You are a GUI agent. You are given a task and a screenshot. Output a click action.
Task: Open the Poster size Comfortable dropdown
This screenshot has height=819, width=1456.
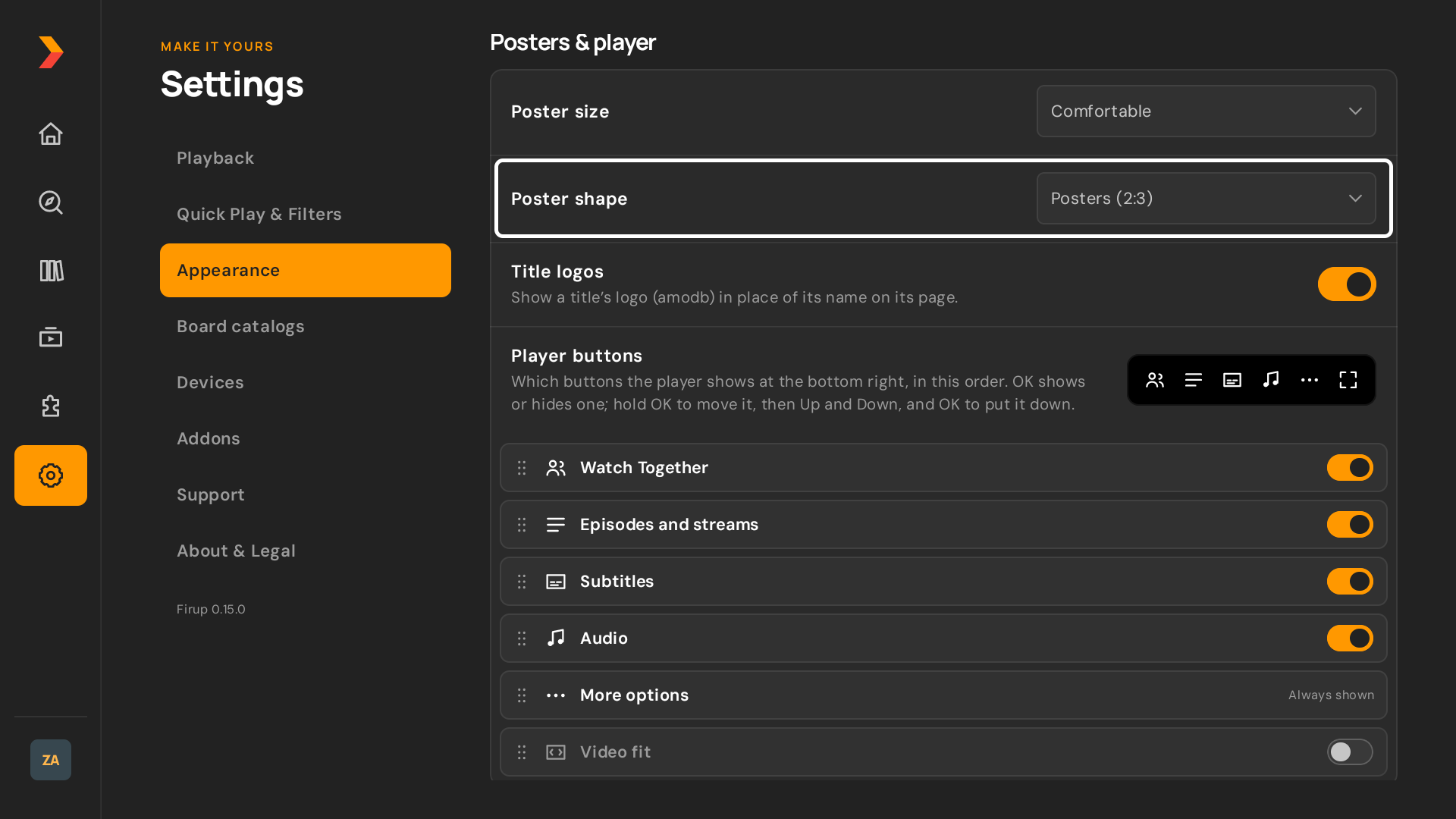tap(1206, 111)
